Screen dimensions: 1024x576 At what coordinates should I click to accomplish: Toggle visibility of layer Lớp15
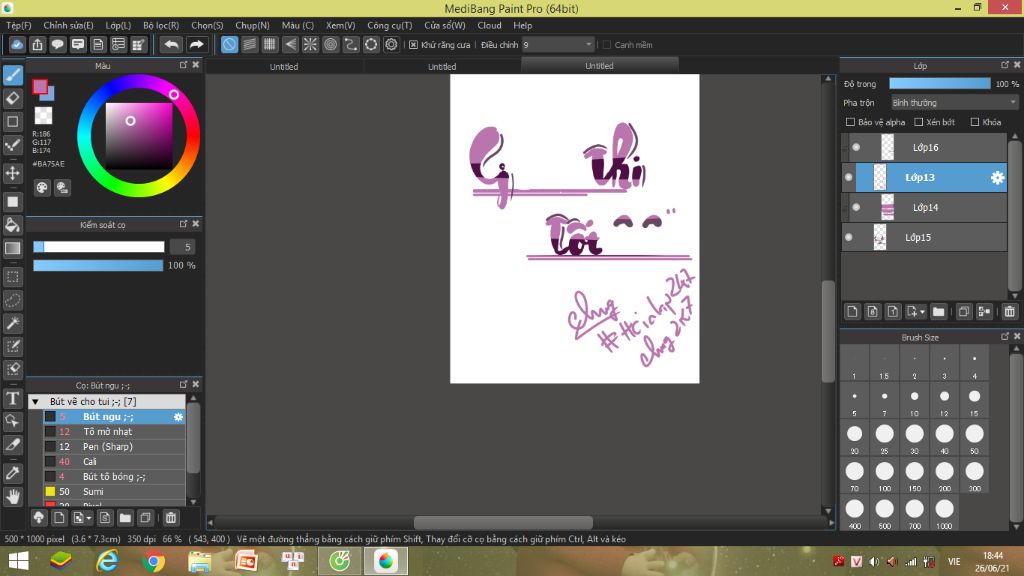pyautogui.click(x=848, y=237)
